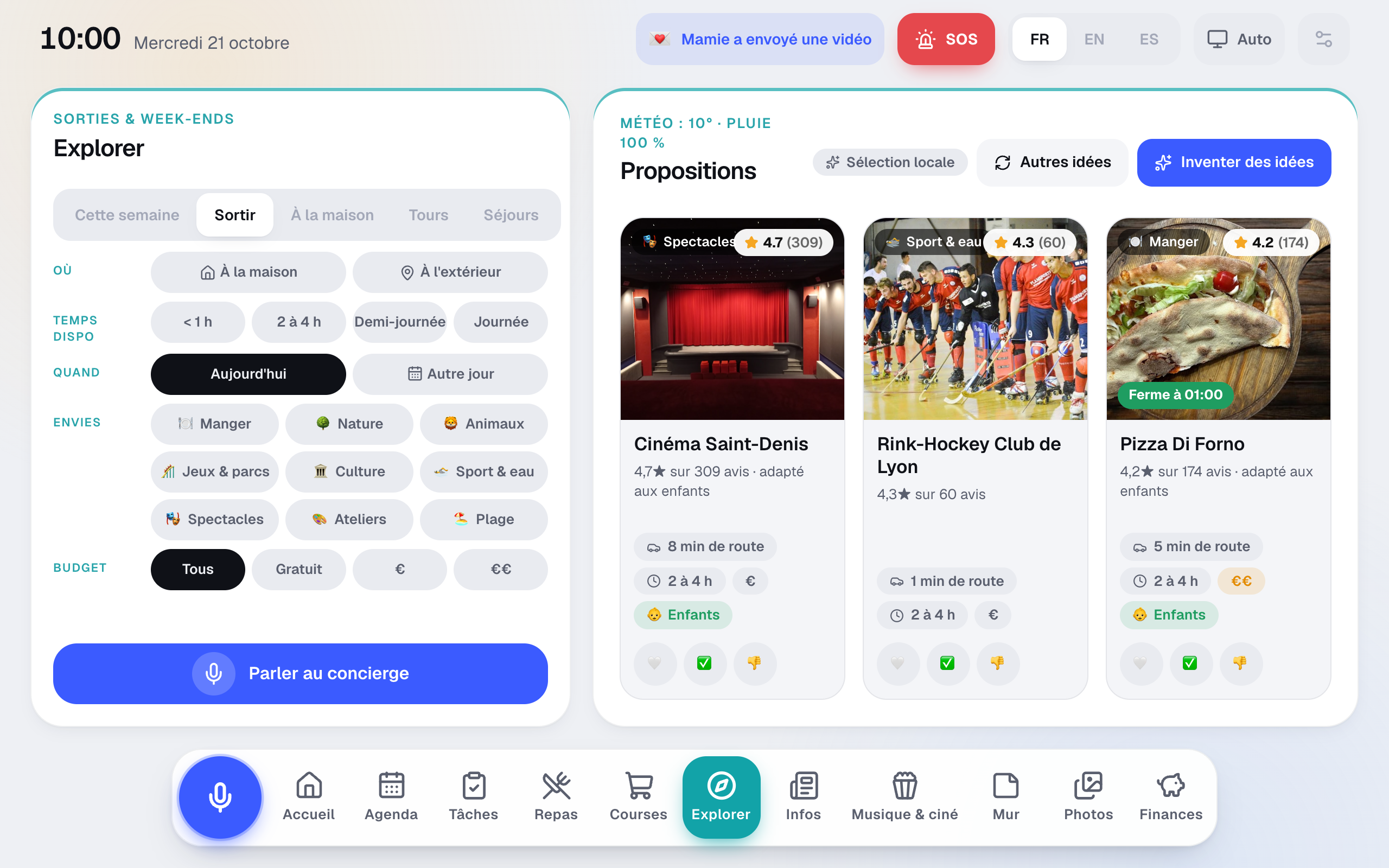Open the Cinéma Saint-Denis theater photo
The height and width of the screenshot is (868, 1389).
[732, 319]
